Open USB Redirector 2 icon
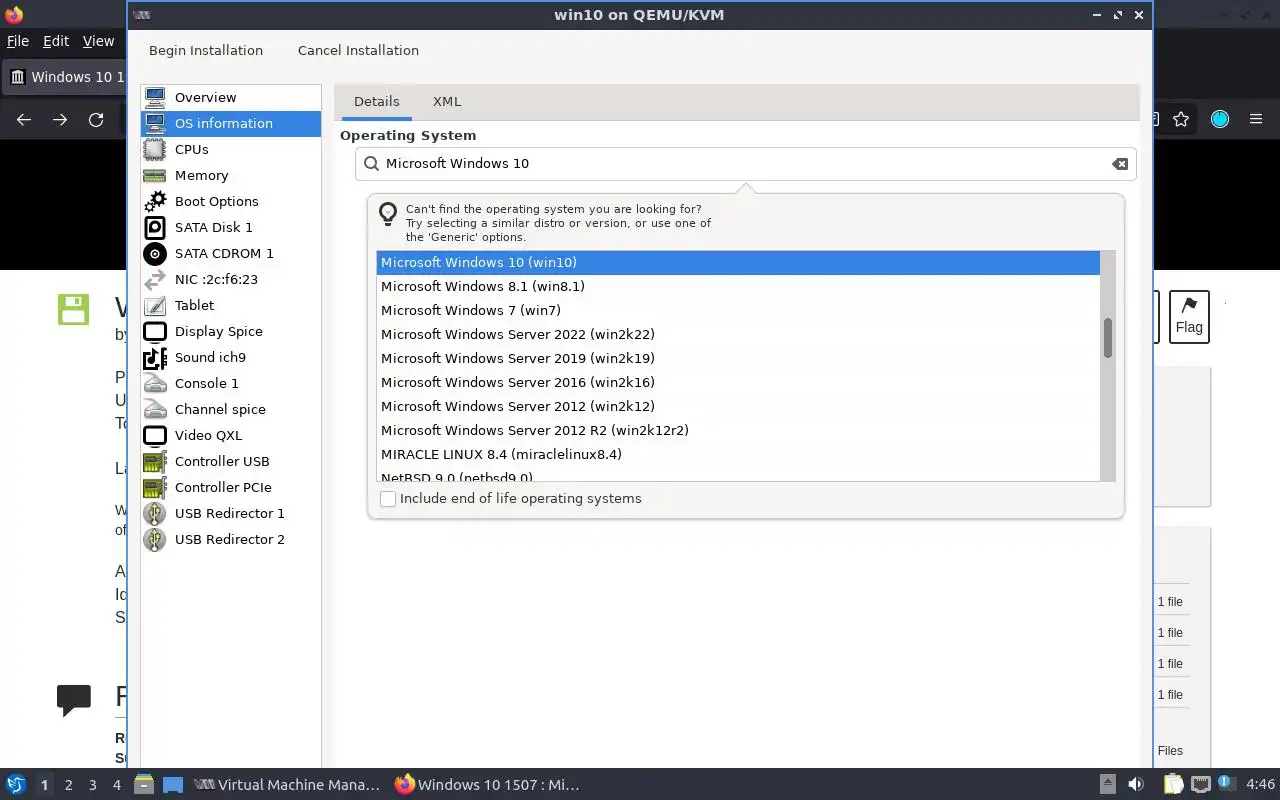The height and width of the screenshot is (800, 1280). 155,539
